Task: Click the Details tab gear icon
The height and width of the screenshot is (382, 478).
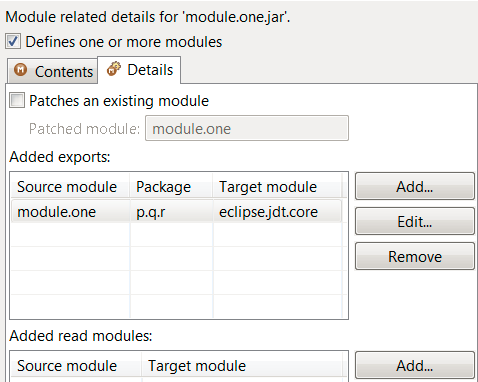Action: [x=114, y=69]
